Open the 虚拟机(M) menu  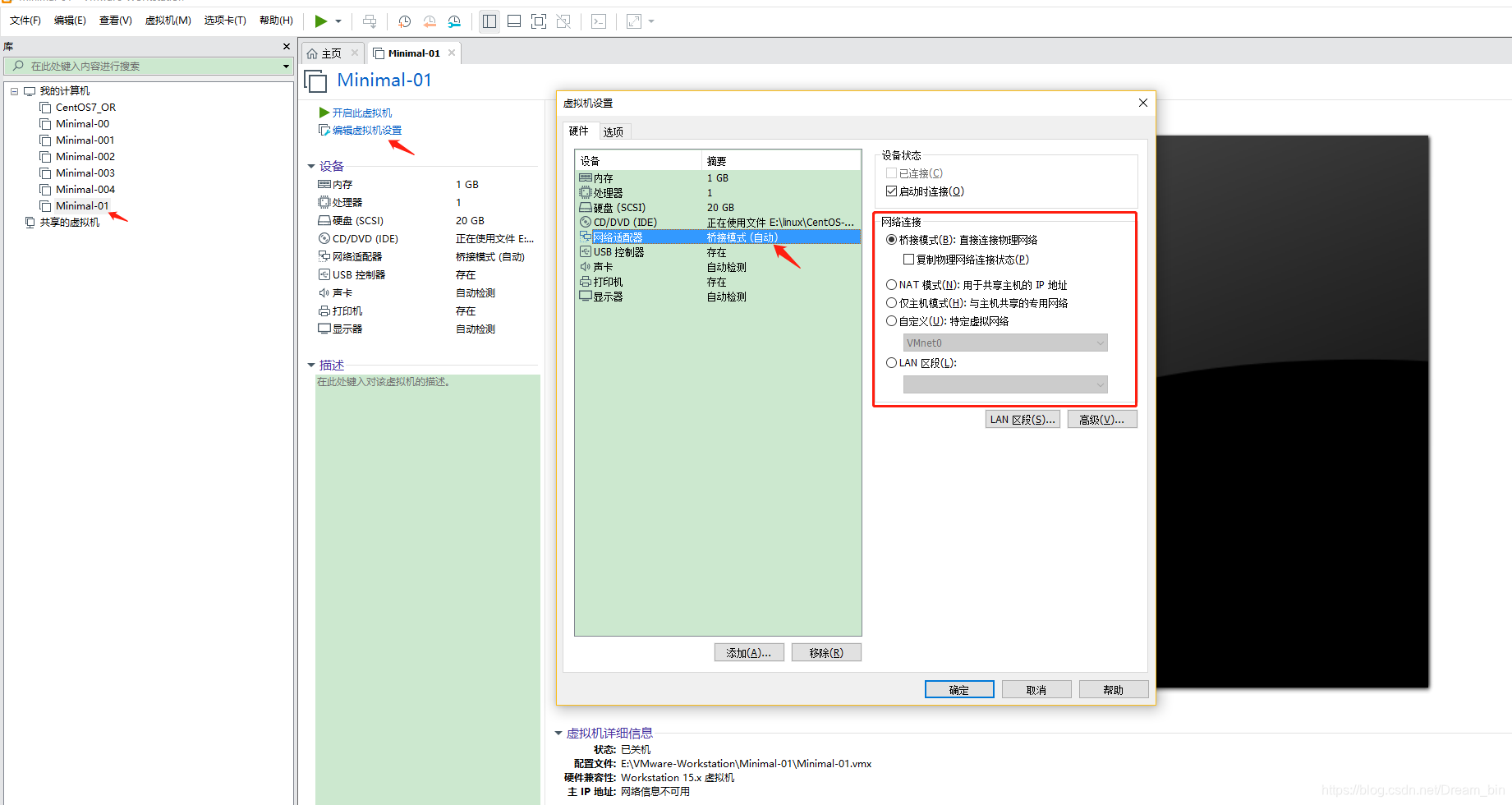(168, 21)
